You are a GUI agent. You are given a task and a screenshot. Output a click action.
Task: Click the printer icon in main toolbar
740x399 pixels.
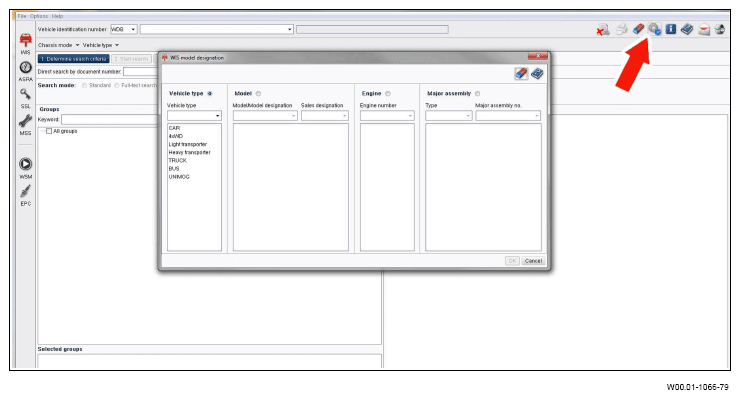point(622,29)
